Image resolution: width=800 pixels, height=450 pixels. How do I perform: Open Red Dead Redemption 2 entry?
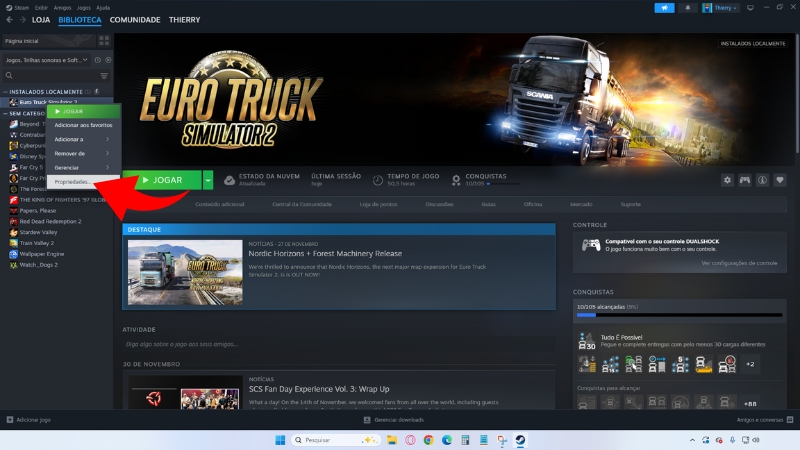50,221
